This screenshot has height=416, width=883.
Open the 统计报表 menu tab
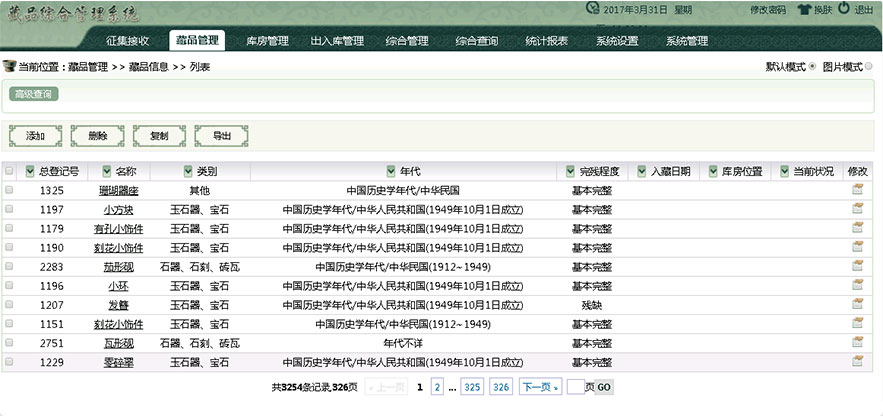547,41
